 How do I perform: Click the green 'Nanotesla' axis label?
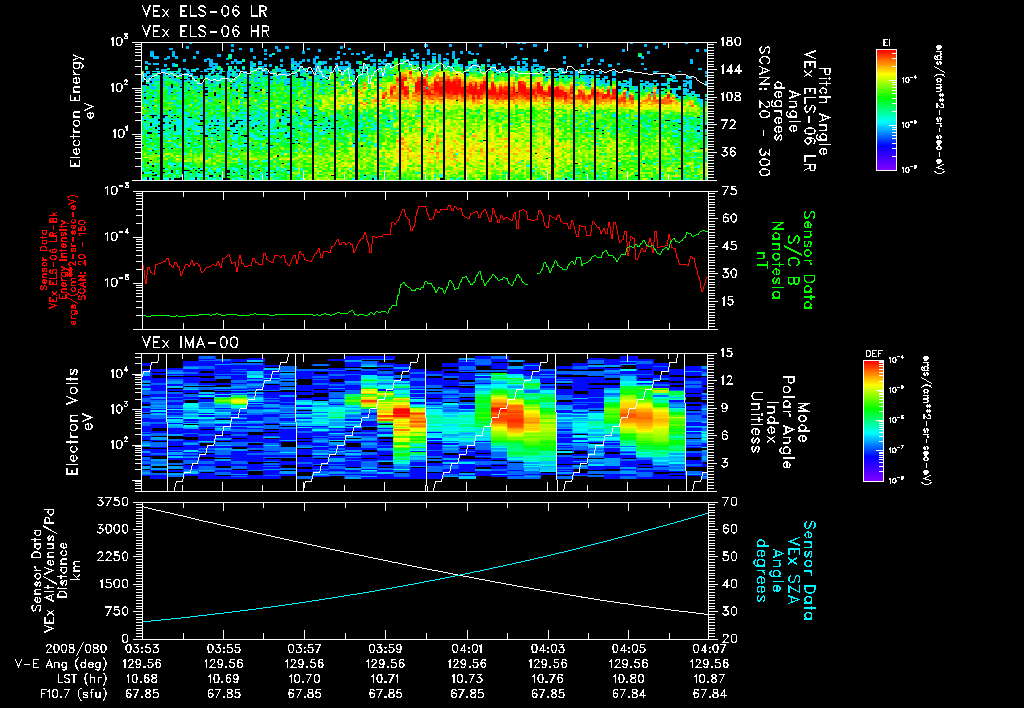777,260
